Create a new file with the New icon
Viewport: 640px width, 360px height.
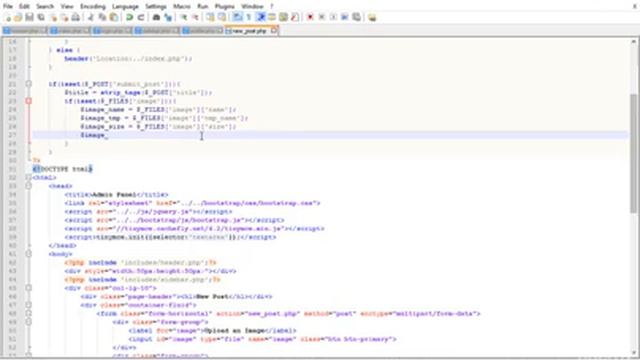(7, 17)
